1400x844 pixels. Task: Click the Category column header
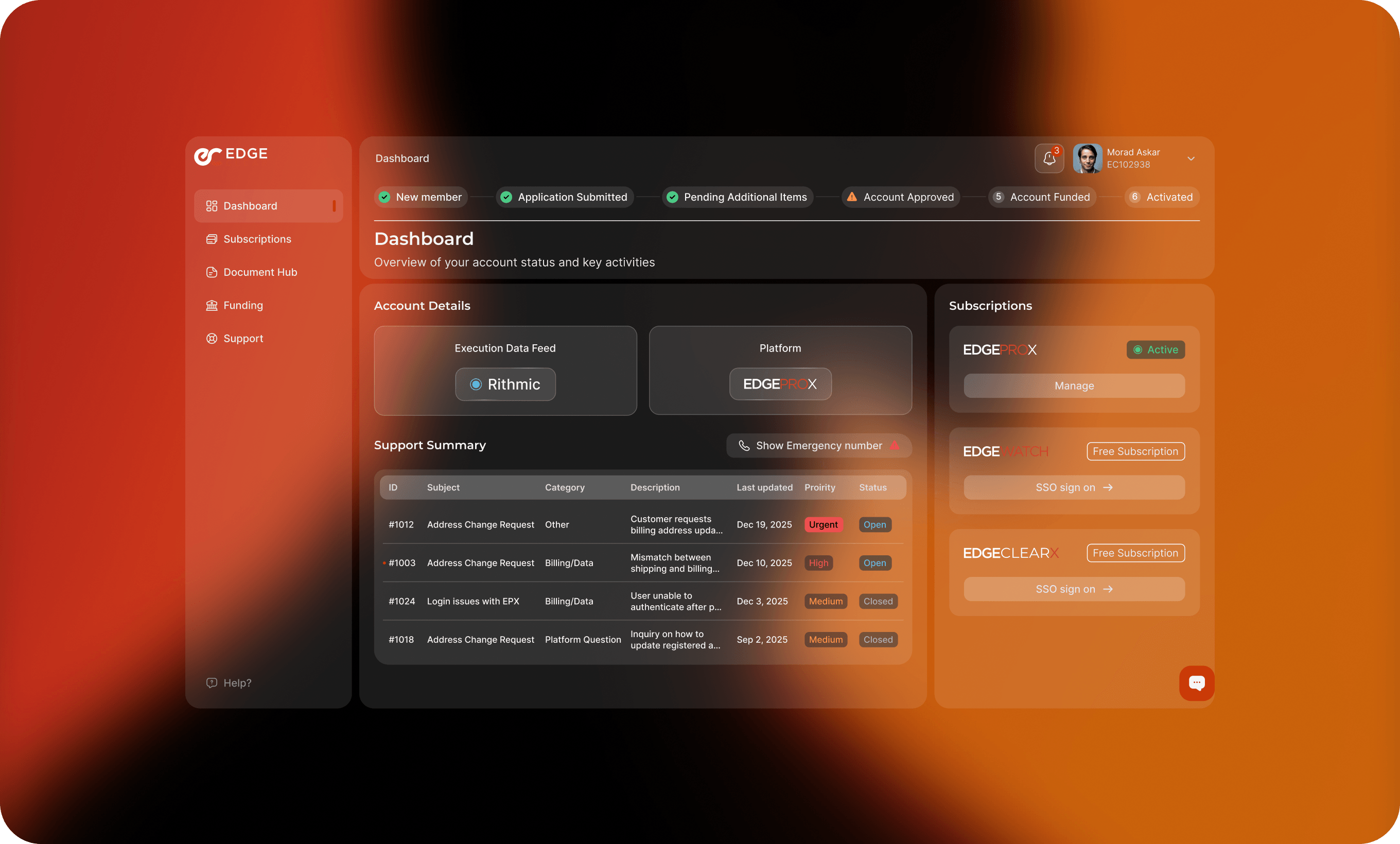tap(565, 487)
